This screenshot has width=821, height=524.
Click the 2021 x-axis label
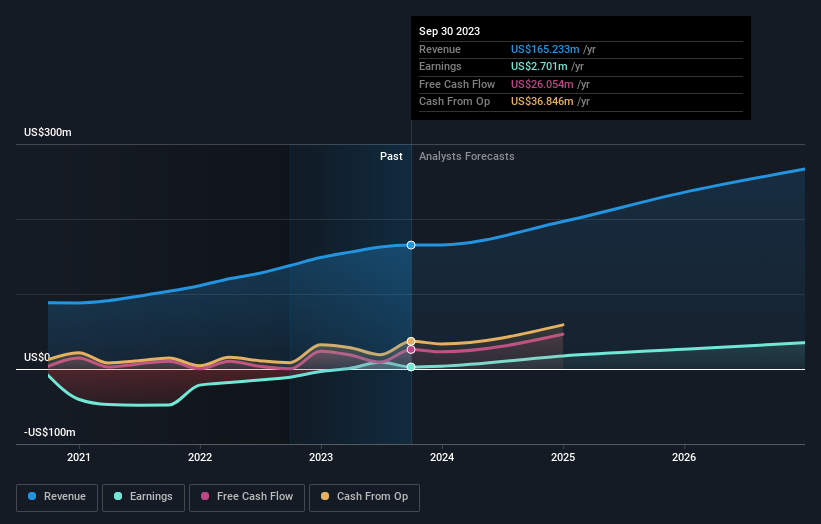[x=79, y=458]
